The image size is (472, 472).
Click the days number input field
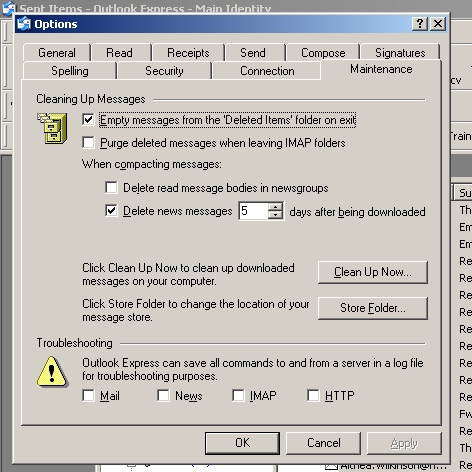click(254, 211)
